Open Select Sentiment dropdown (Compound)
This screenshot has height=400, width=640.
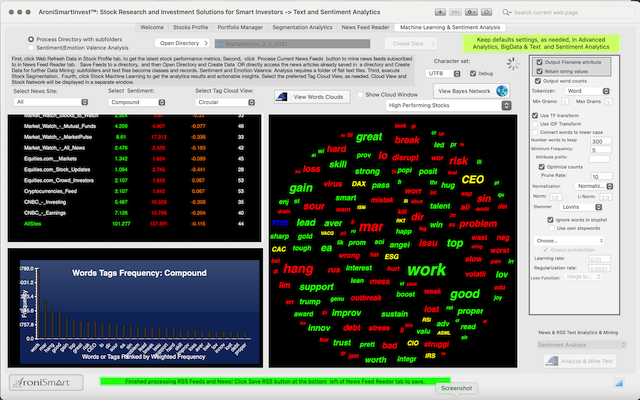[137, 102]
